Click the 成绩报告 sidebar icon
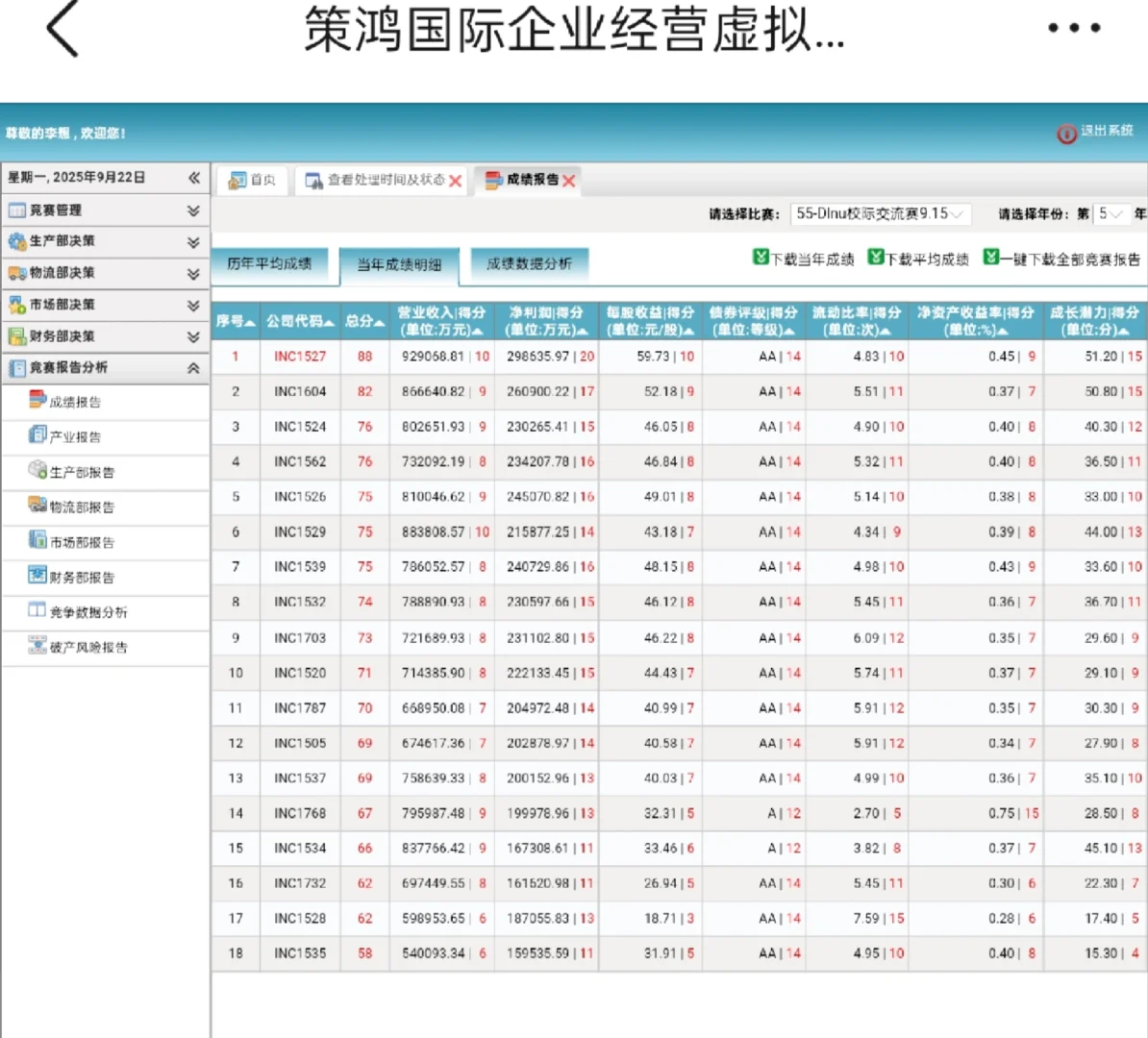The width and height of the screenshot is (1148, 1038). (37, 400)
